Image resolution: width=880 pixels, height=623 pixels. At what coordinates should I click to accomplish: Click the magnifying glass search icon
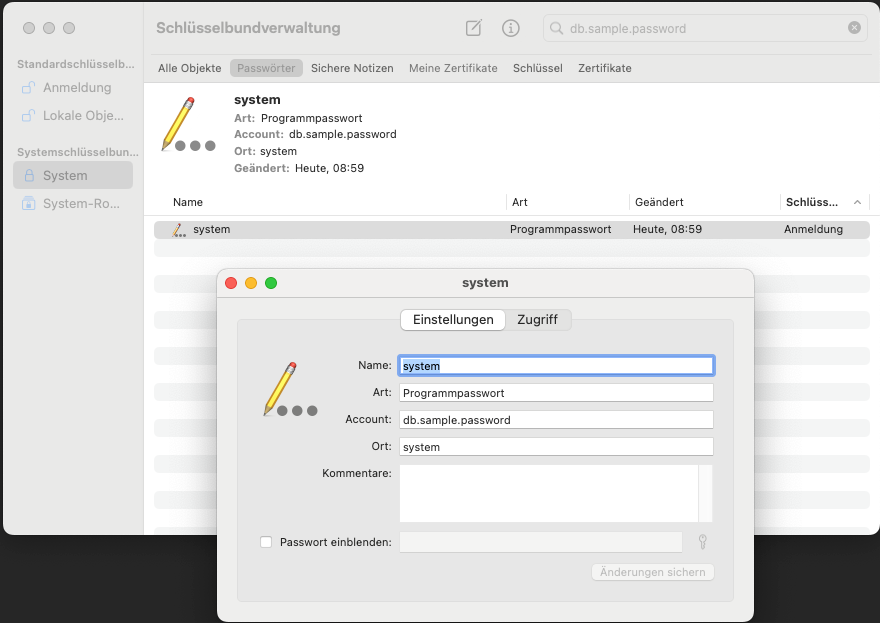pos(557,28)
